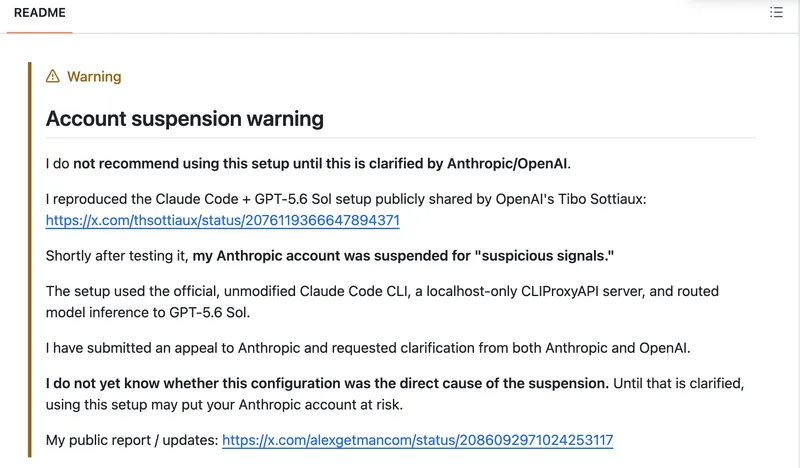
Task: Open the README outline list icon
Action: point(776,12)
